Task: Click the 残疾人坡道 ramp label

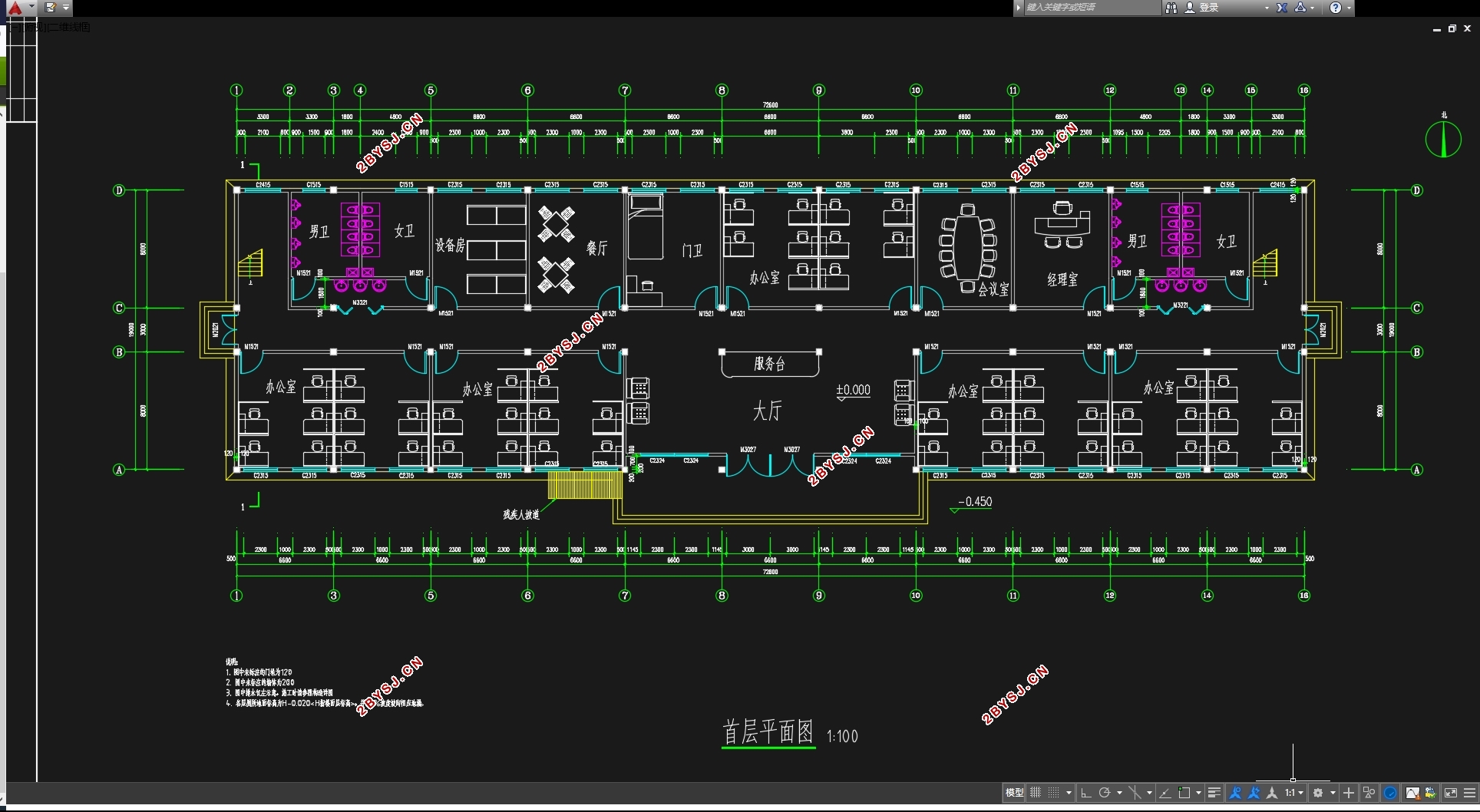Action: coord(521,515)
